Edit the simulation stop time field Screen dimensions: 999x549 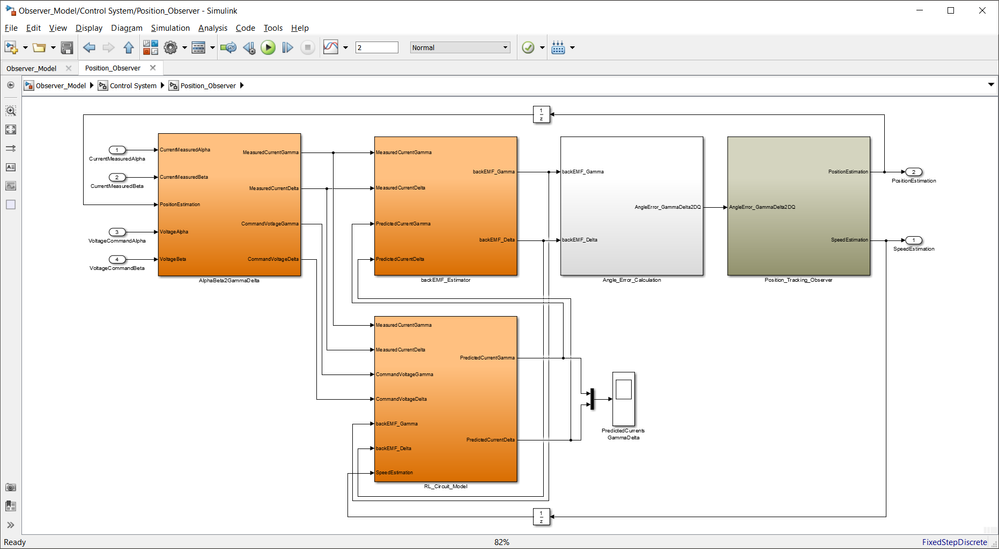click(377, 47)
